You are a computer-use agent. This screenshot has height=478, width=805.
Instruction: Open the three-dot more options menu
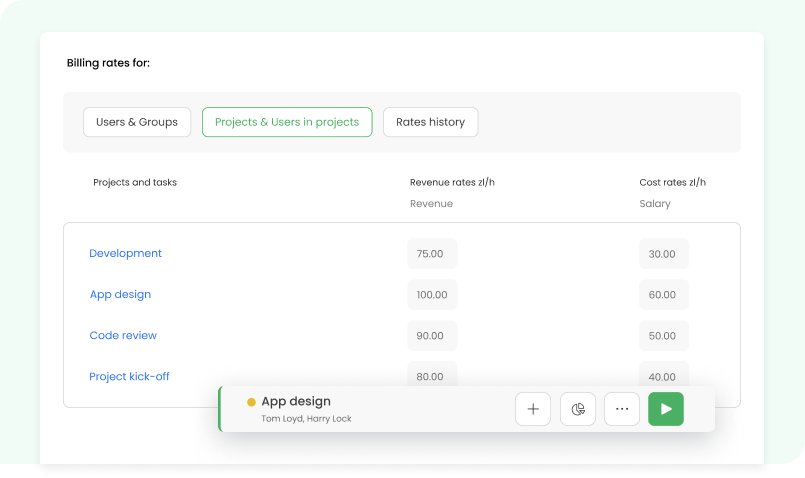(622, 409)
